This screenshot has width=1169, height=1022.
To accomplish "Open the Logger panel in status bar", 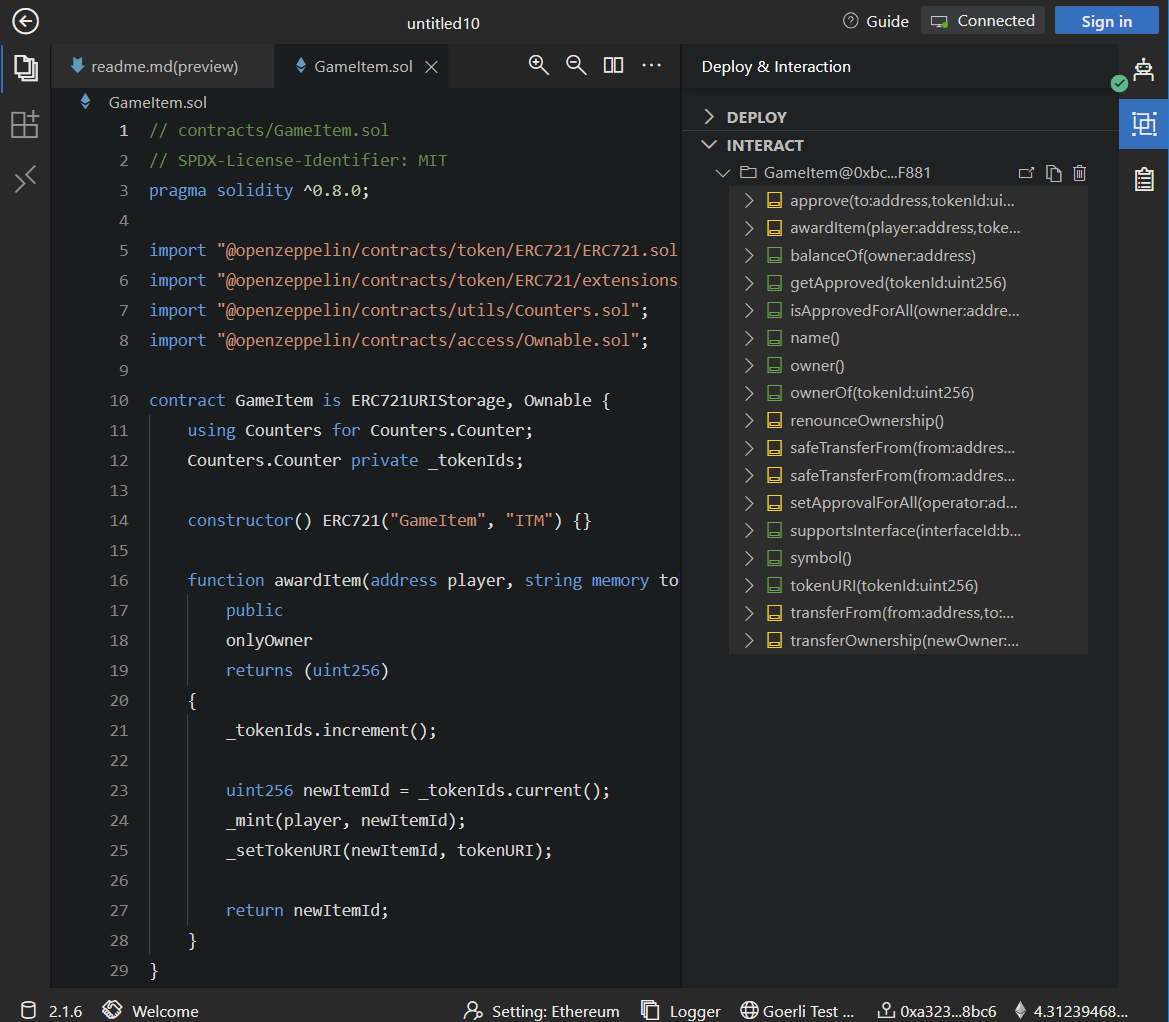I will (x=681, y=1011).
